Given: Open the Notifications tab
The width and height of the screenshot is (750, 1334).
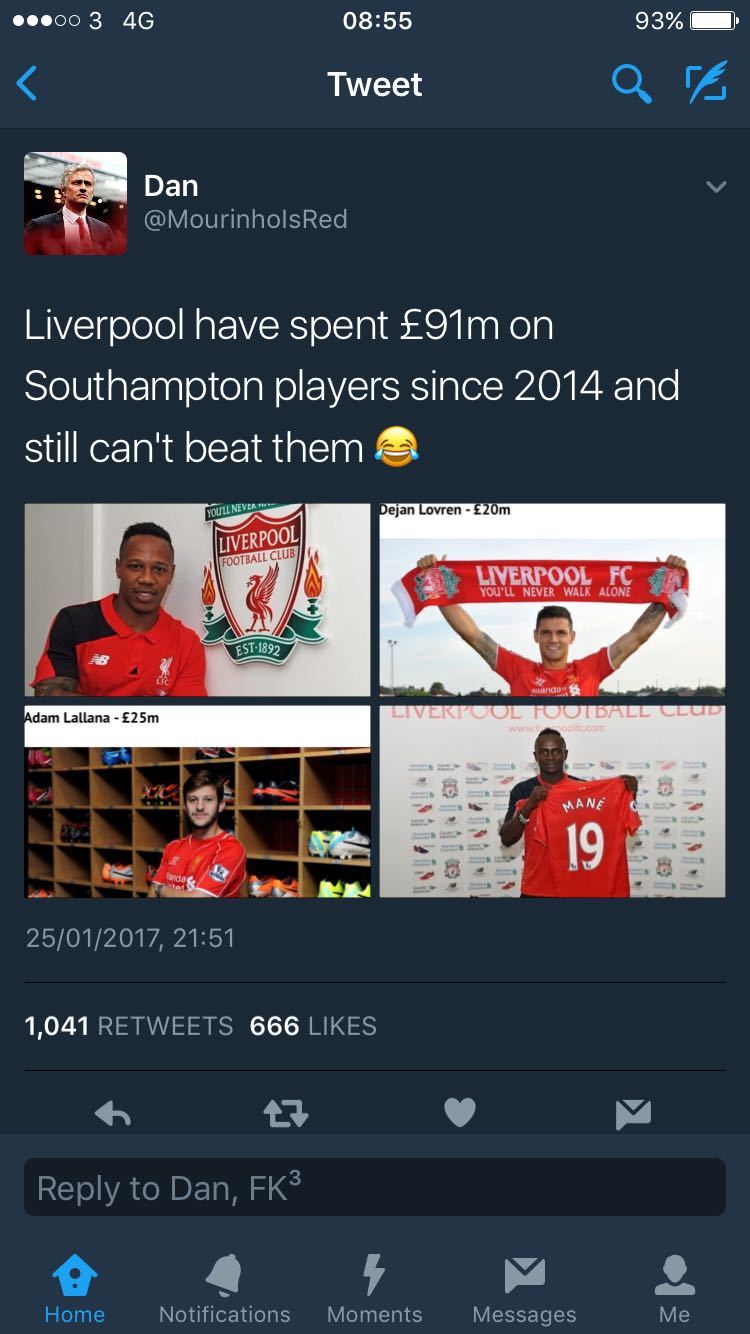Looking at the screenshot, I should (x=224, y=1290).
